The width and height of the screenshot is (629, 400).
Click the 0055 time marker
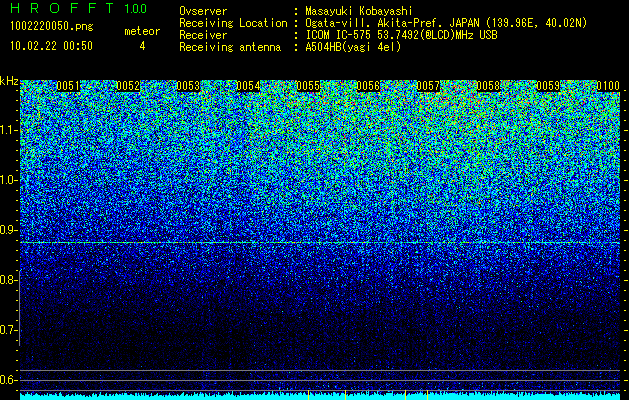point(308,86)
